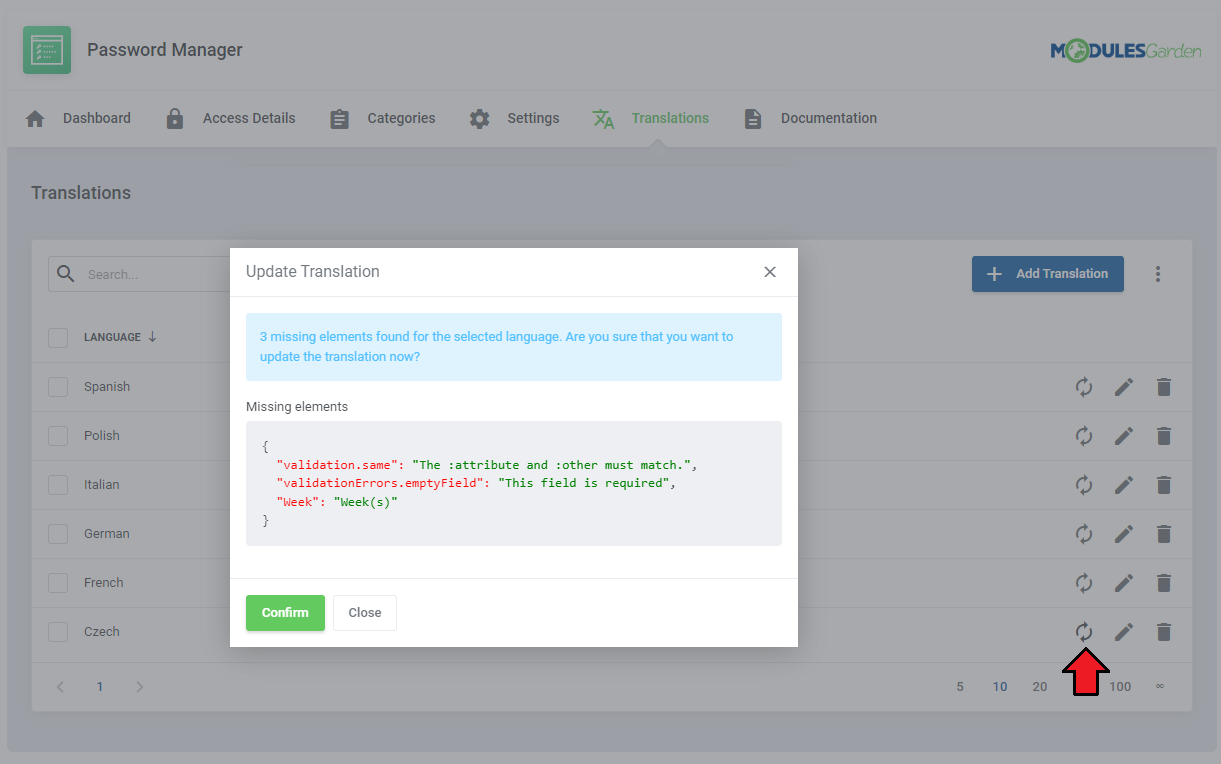1221x764 pixels.
Task: Refresh the Polish translation
Action: [x=1084, y=436]
